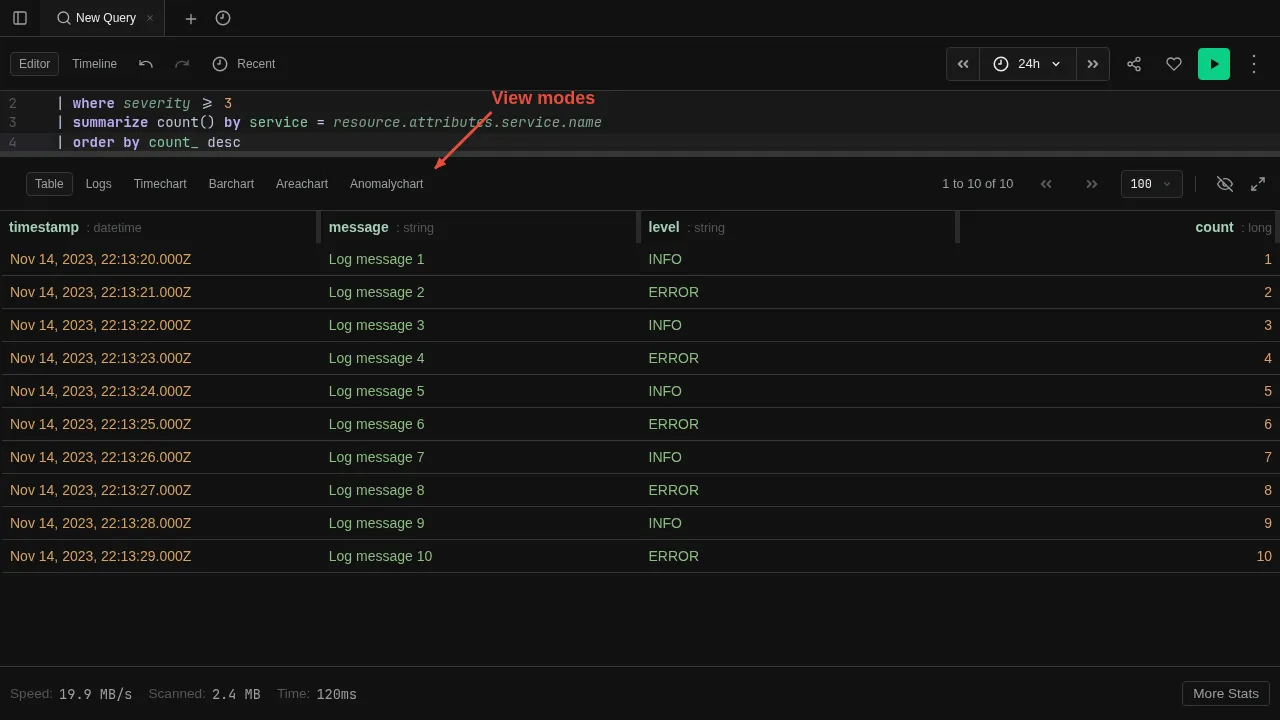
Task: Open the 24h time range dropdown
Action: click(x=1027, y=63)
